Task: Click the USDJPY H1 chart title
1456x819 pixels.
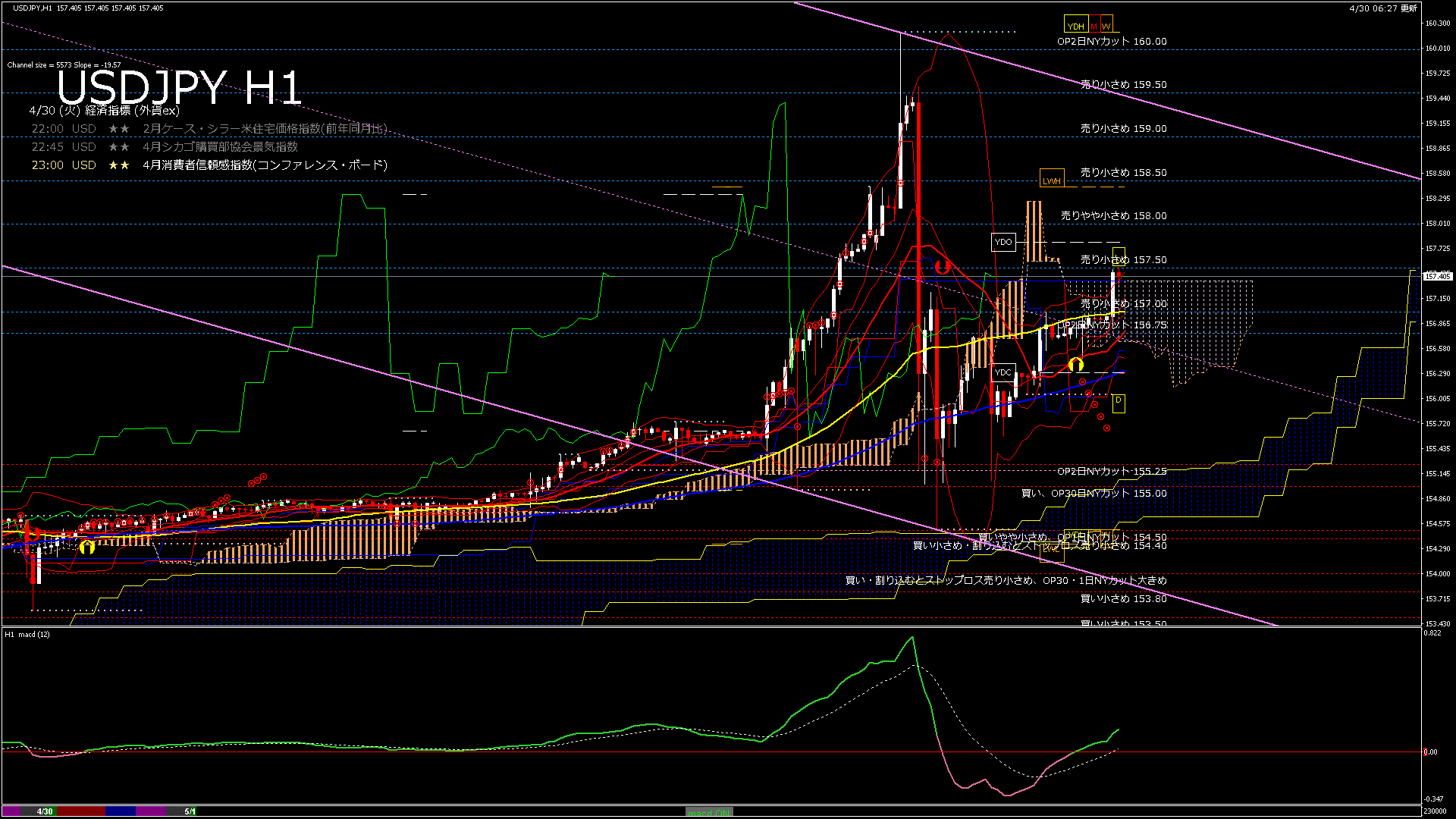Action: (179, 86)
